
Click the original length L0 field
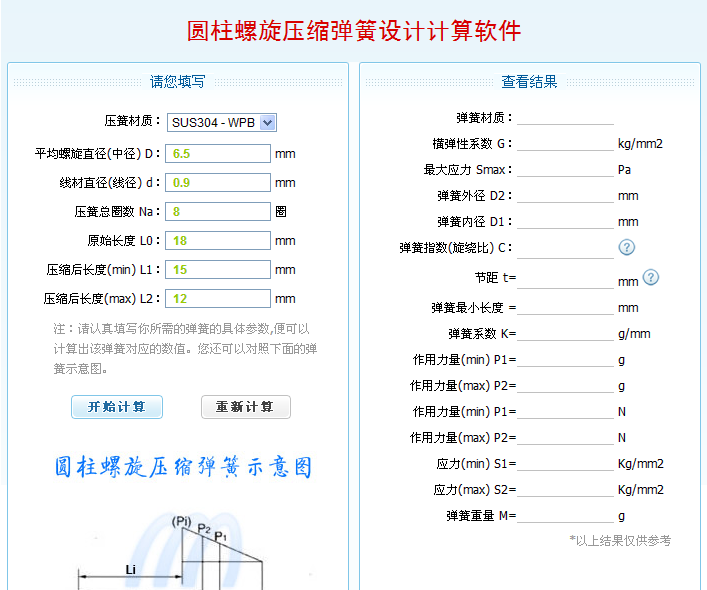[x=218, y=241]
